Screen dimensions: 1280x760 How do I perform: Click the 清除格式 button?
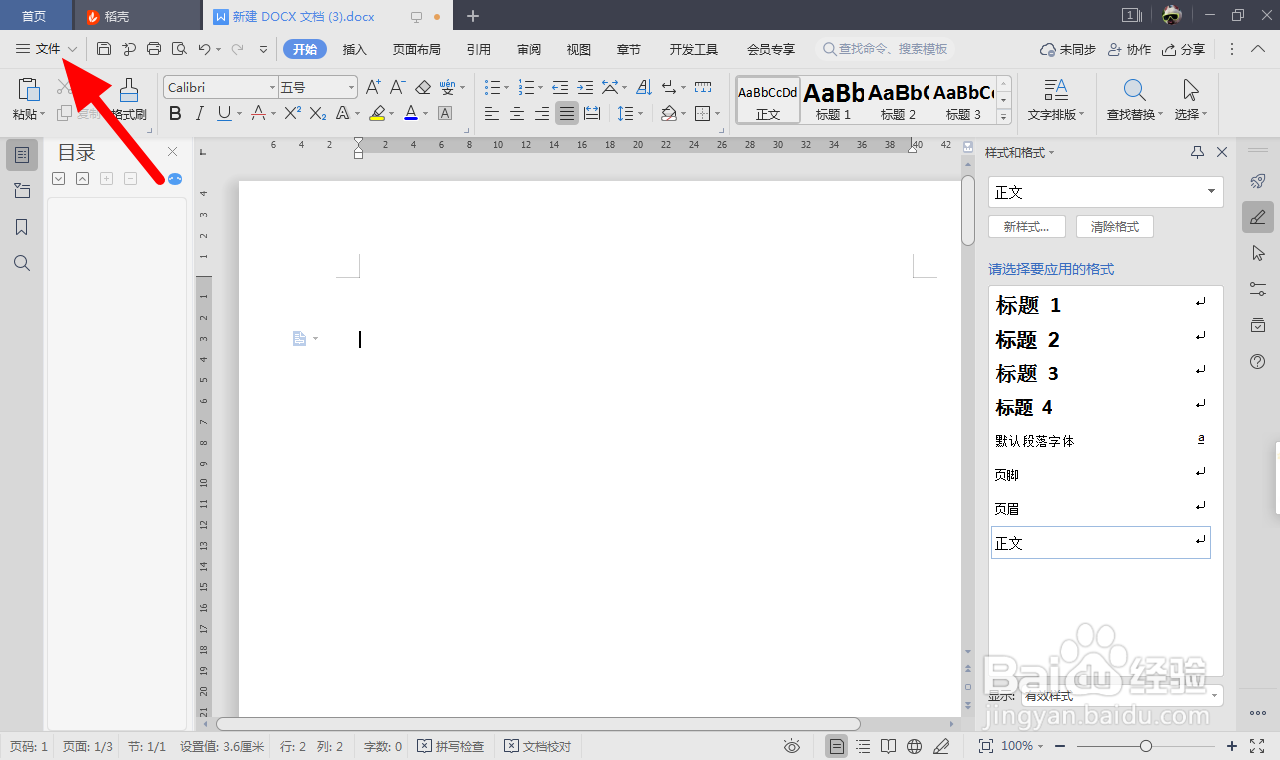[1115, 227]
